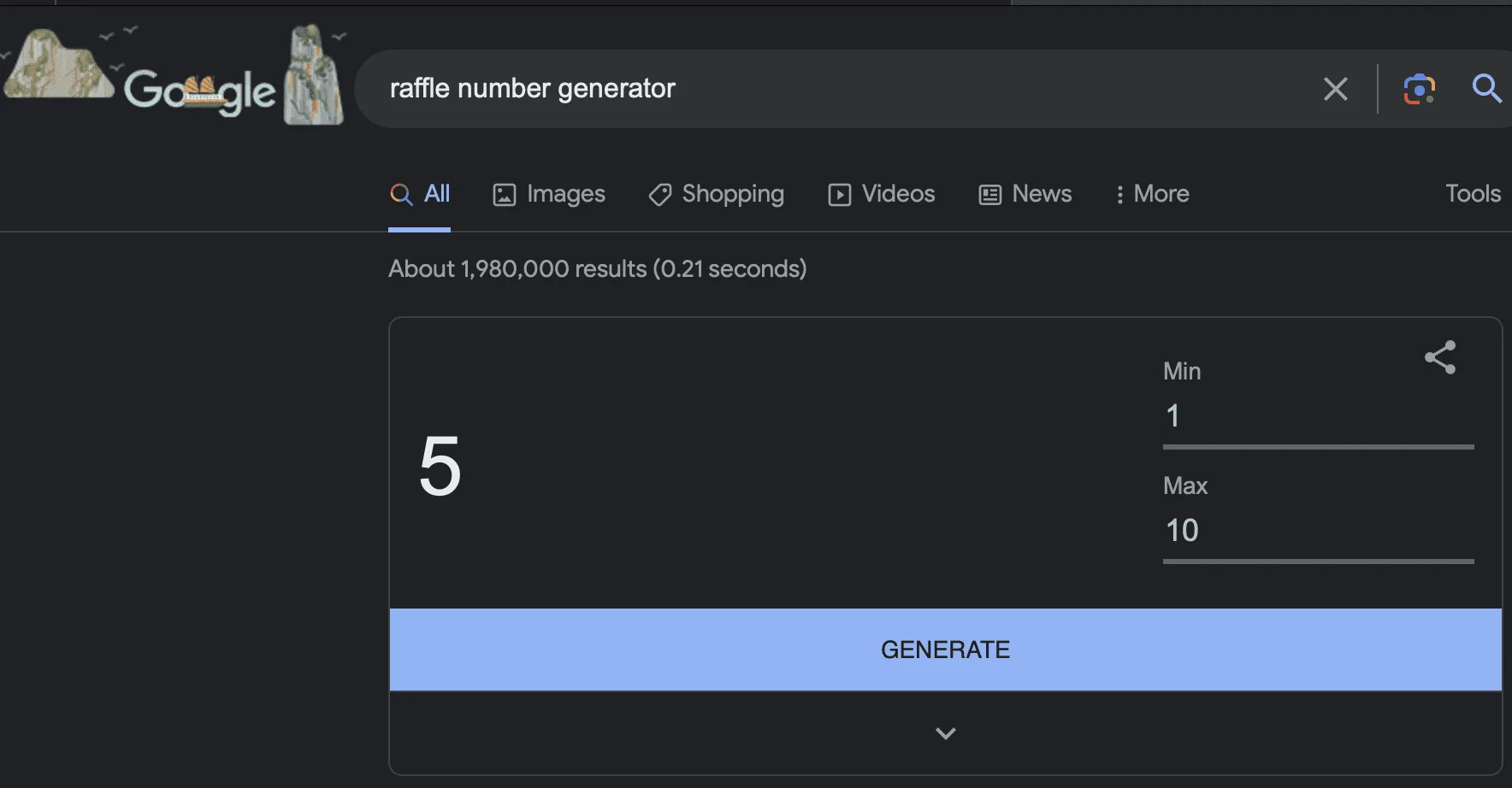Clear the search query with X icon
This screenshot has width=1512, height=788.
click(1335, 89)
